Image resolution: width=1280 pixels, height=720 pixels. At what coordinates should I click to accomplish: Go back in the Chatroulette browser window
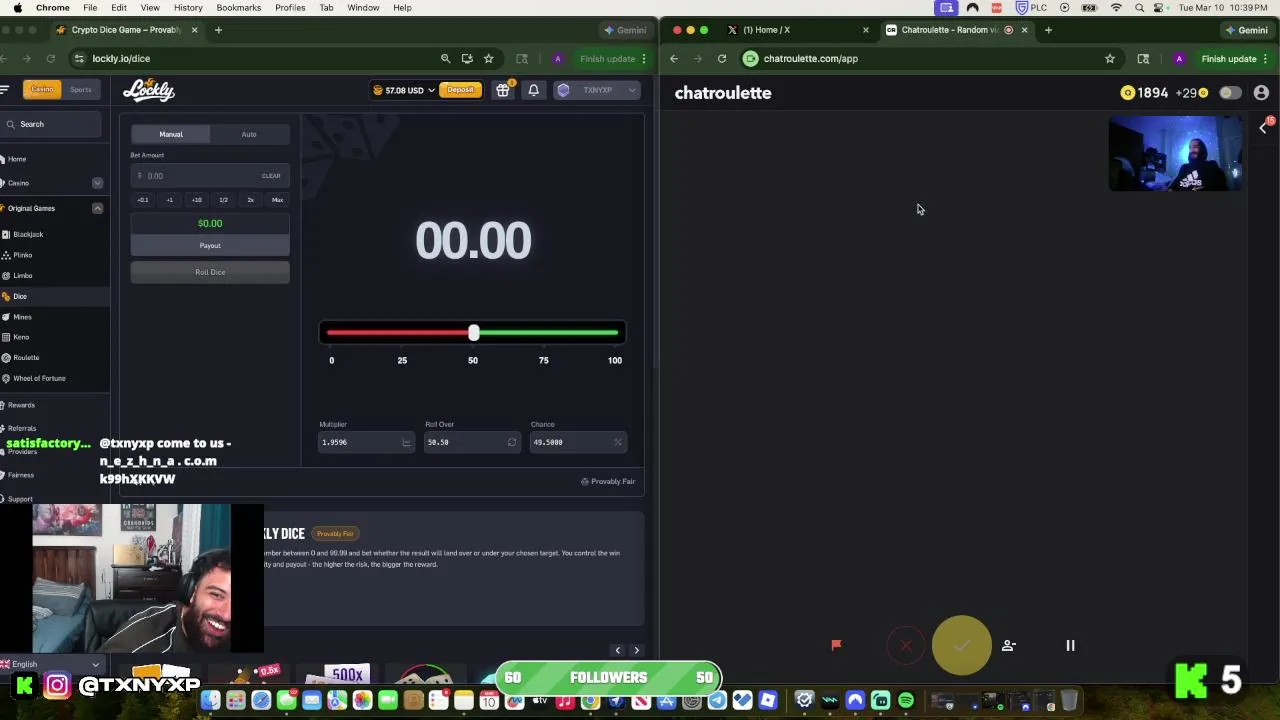coord(674,59)
